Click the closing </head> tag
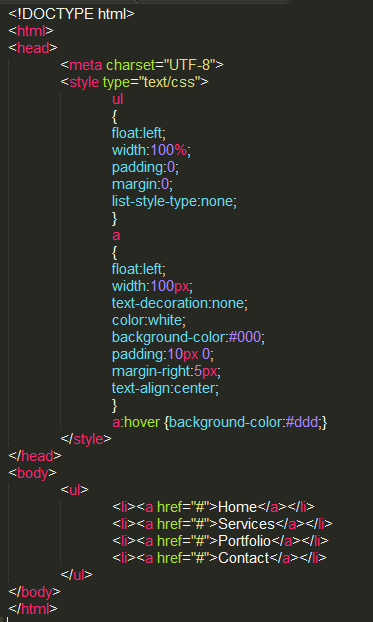Screen dimensions: 373x622 35,456
